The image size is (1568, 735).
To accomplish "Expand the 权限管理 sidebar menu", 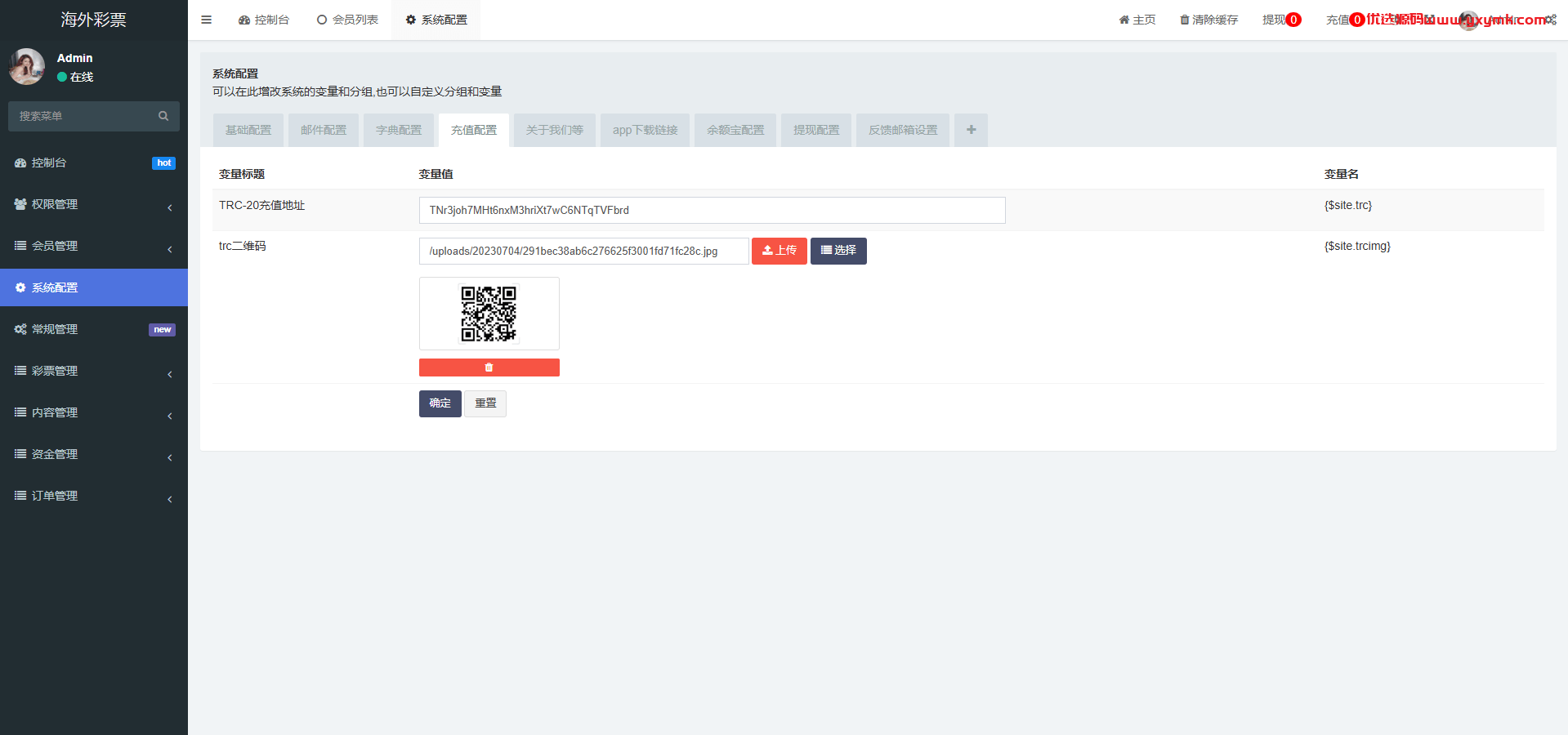I will click(94, 204).
